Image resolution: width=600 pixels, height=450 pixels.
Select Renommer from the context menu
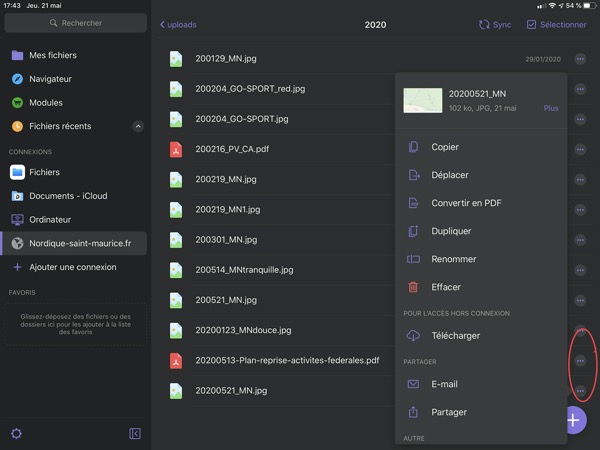[452, 259]
